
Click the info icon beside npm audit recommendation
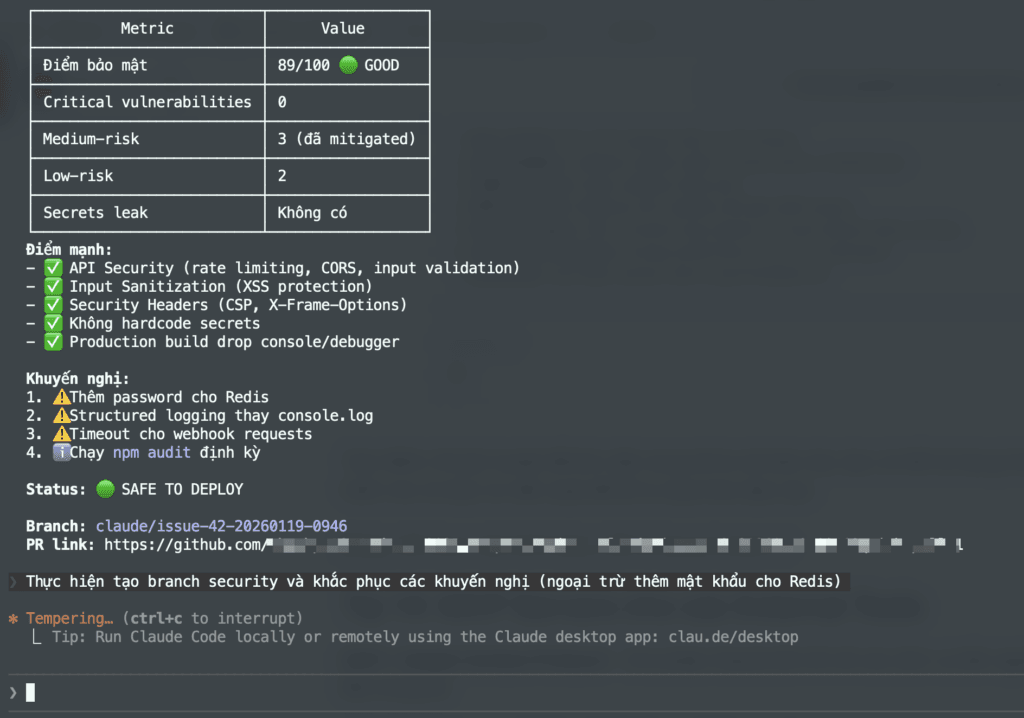[x=61, y=453]
